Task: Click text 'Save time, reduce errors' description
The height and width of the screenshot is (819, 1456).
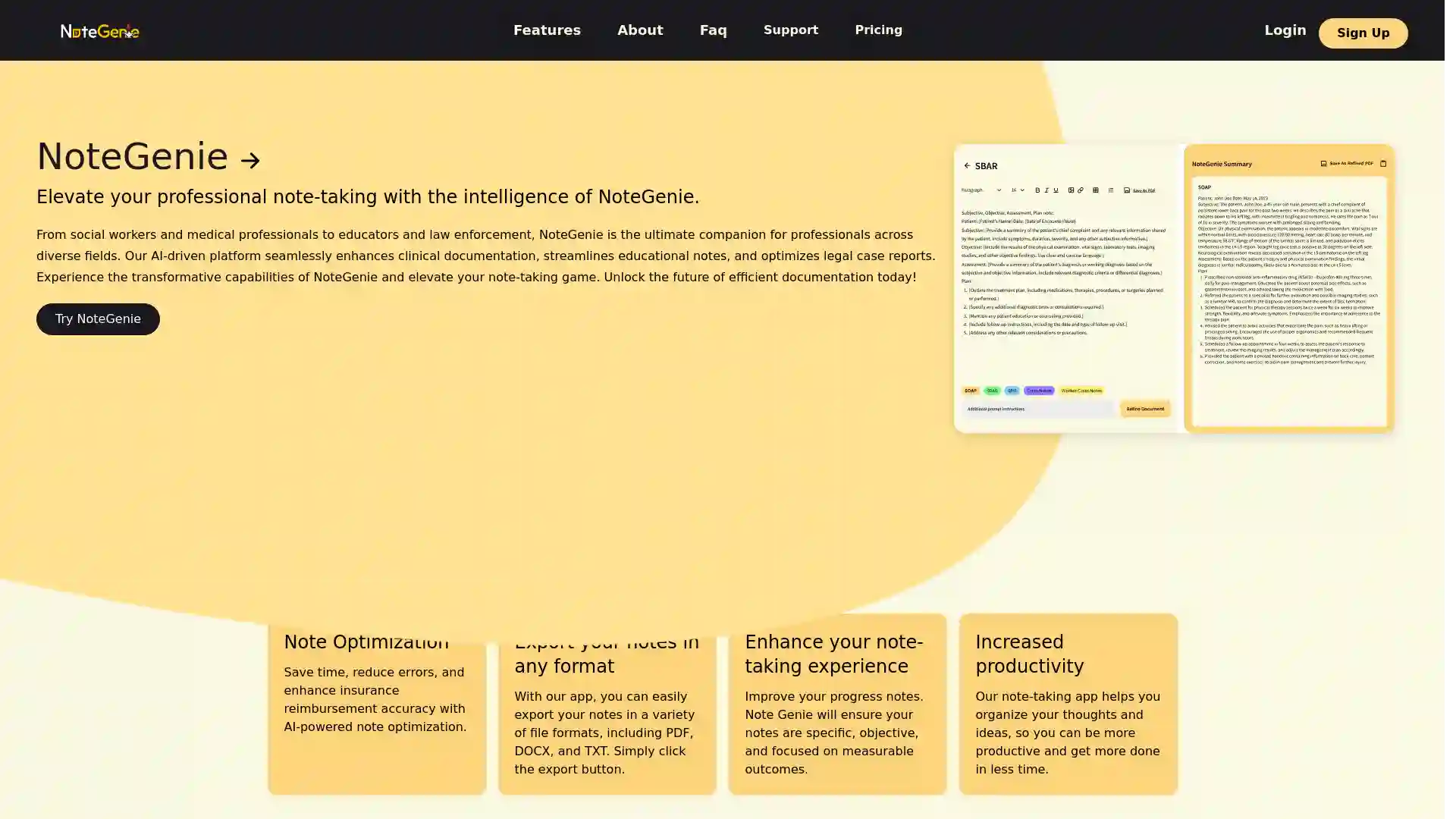Action: [x=375, y=700]
